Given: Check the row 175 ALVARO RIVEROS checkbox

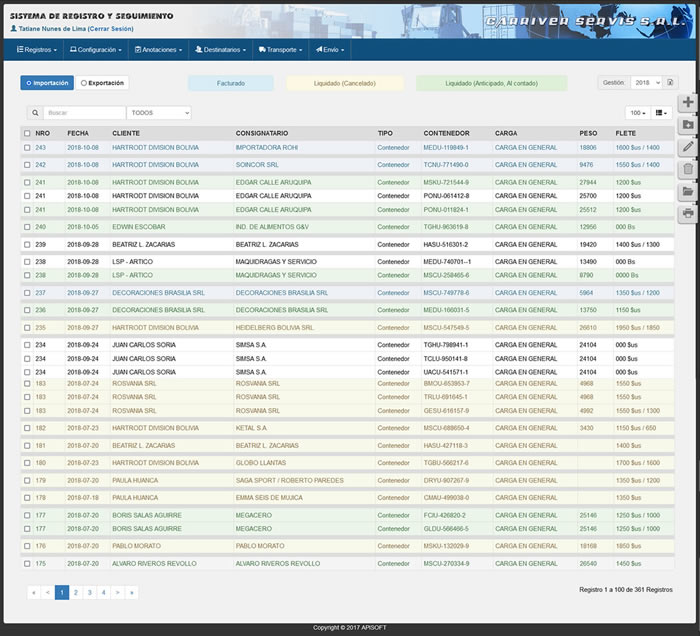Looking at the screenshot, I should pos(27,564).
